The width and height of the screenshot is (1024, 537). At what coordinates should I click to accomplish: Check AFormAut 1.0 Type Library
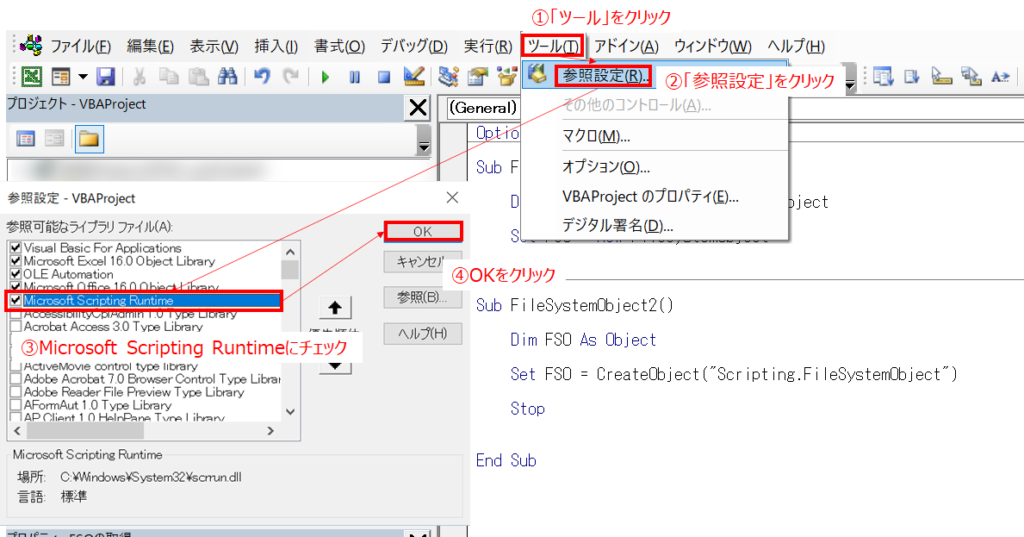[x=16, y=405]
